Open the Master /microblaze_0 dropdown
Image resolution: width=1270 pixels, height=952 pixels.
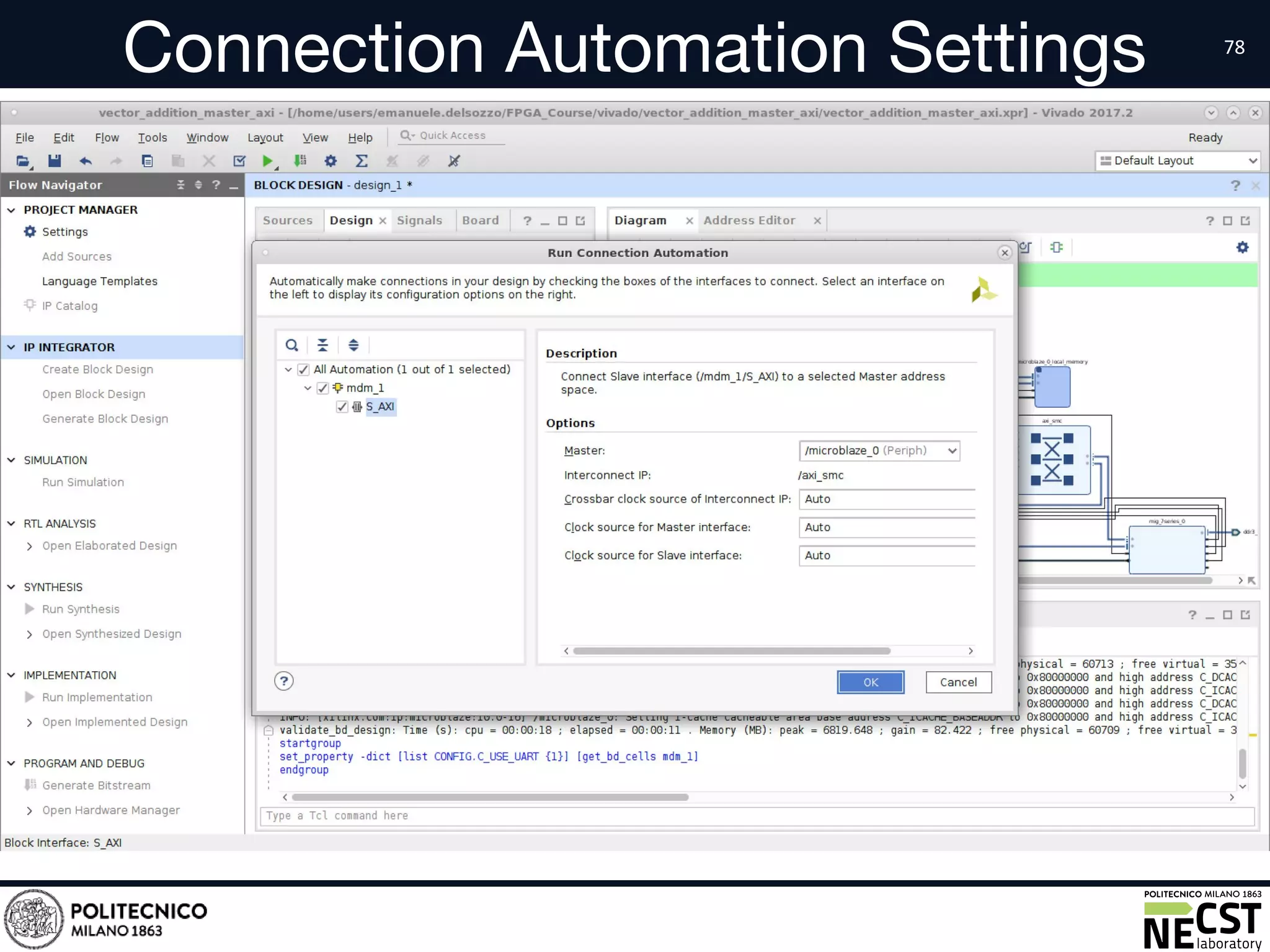click(x=879, y=451)
